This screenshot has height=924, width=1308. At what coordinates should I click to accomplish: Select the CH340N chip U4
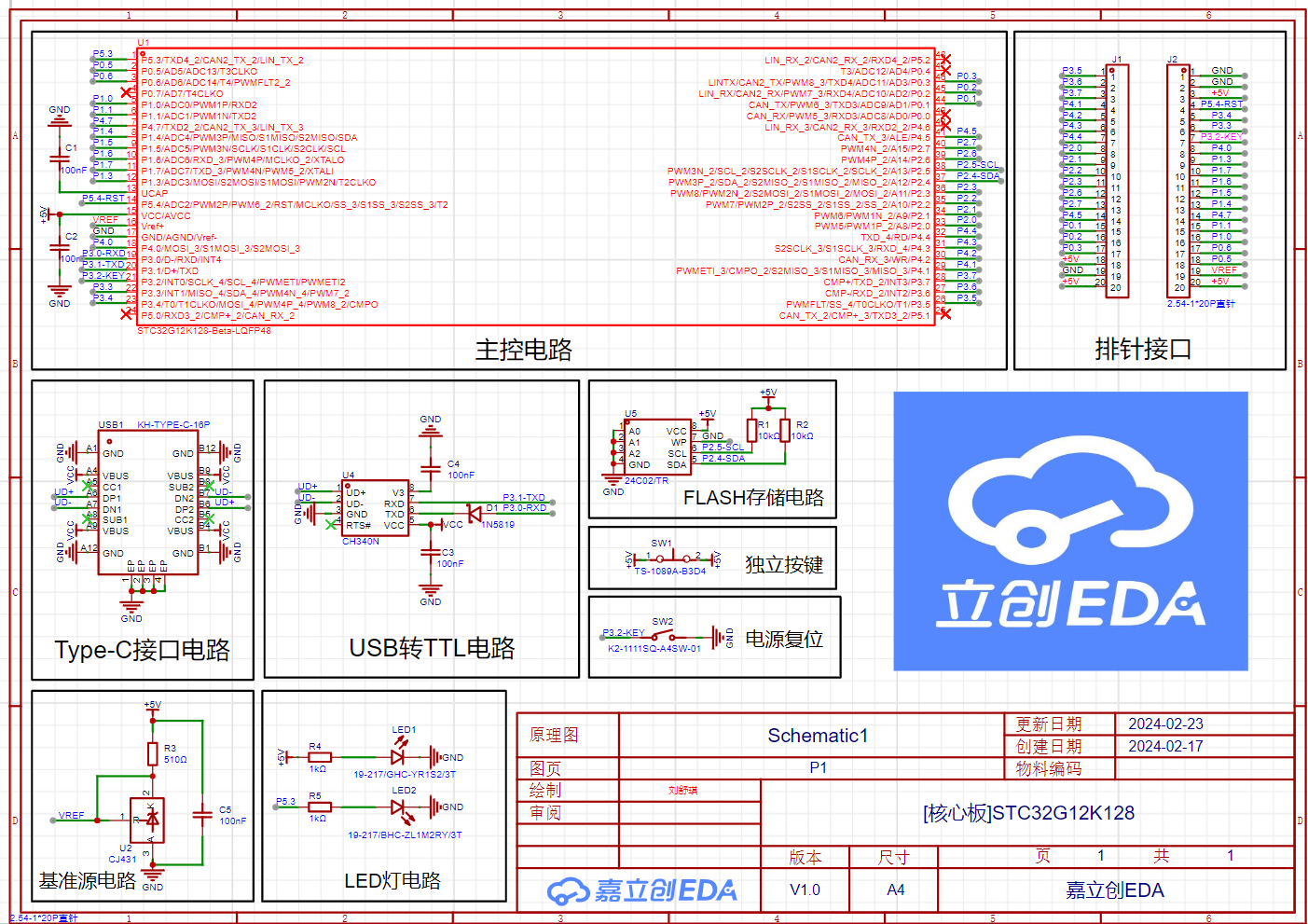coord(375,509)
